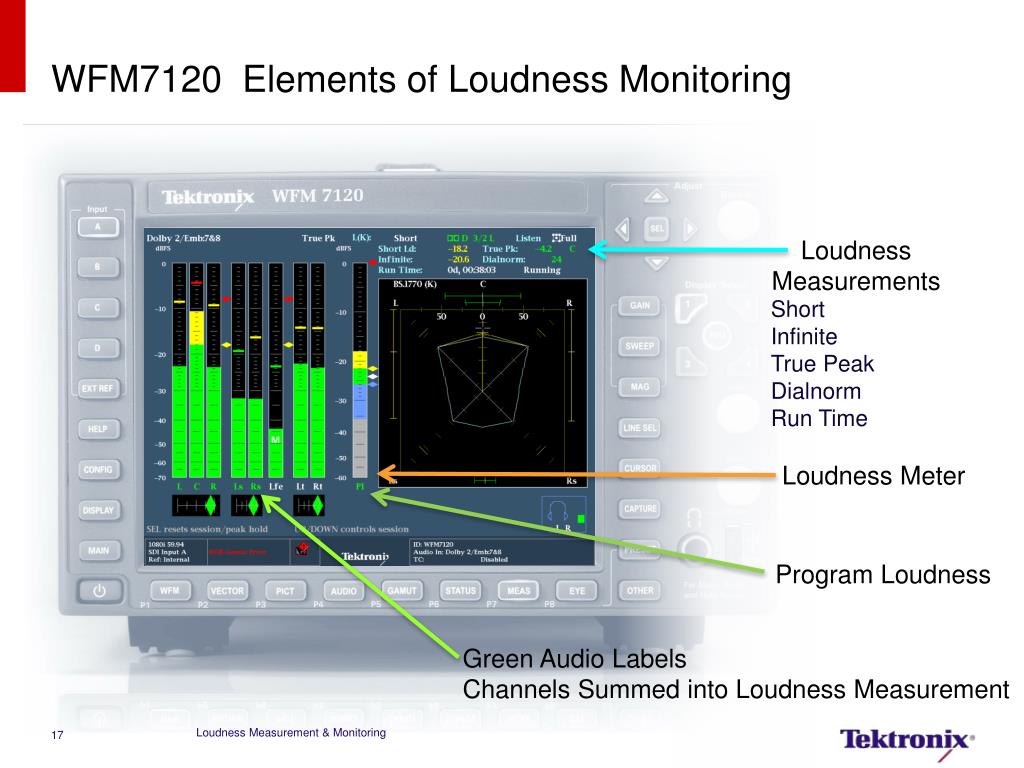Viewport: 1024px width, 768px height.
Task: Click the on-screen Tektronix logo in status bar
Action: (x=365, y=556)
